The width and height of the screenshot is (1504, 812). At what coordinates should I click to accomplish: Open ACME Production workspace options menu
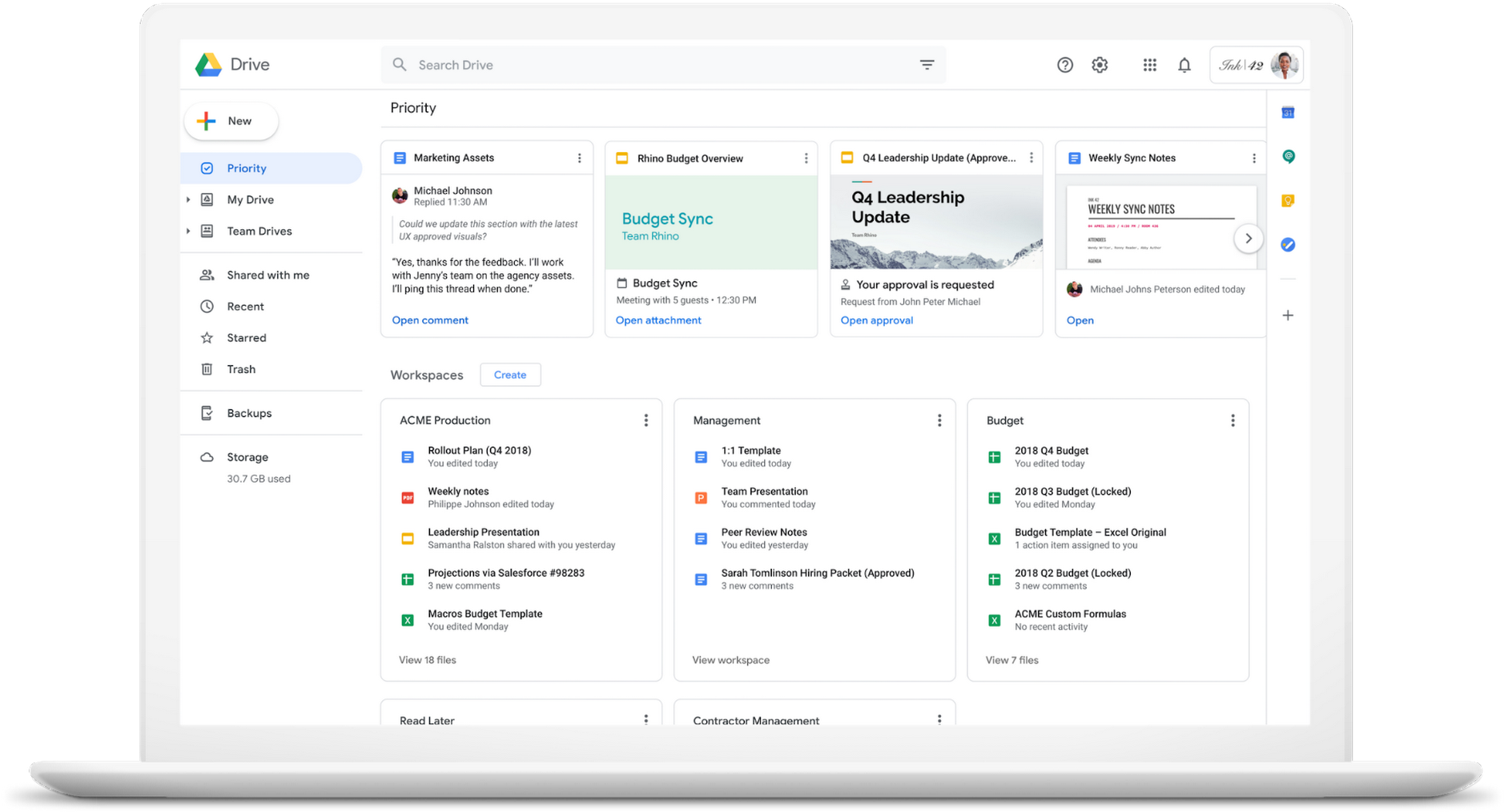tap(645, 420)
